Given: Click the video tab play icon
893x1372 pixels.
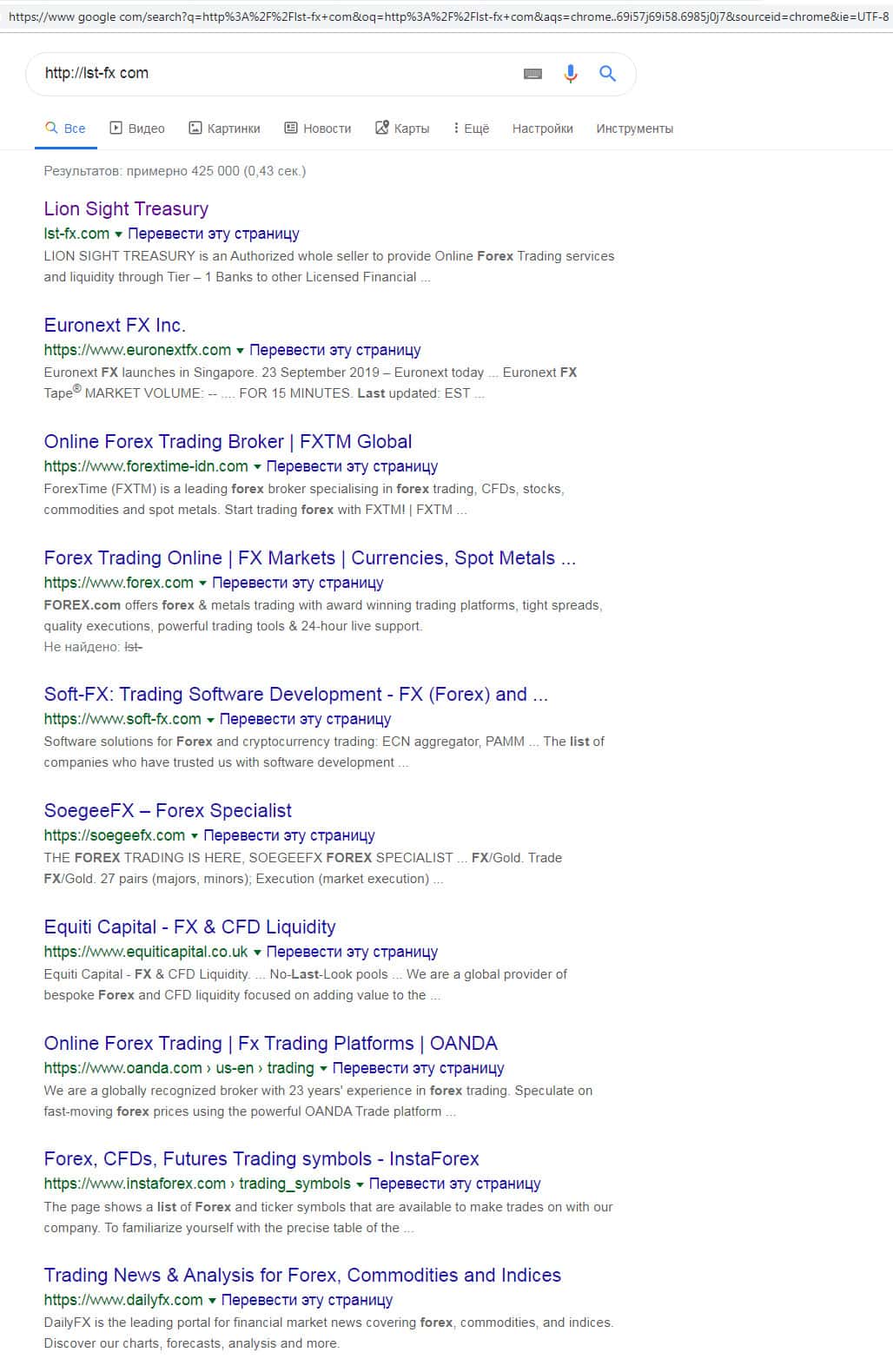Looking at the screenshot, I should tap(116, 128).
